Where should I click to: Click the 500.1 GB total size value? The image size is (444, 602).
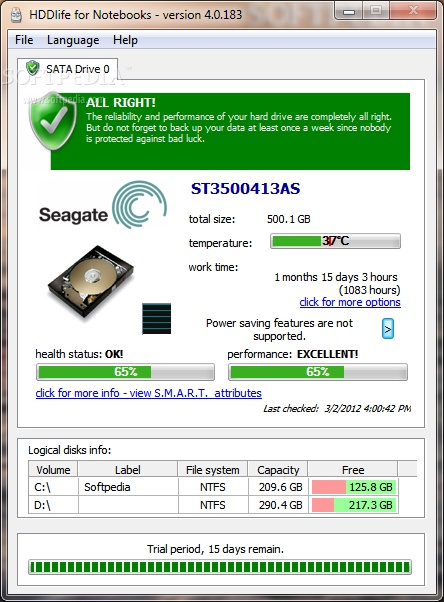point(288,219)
